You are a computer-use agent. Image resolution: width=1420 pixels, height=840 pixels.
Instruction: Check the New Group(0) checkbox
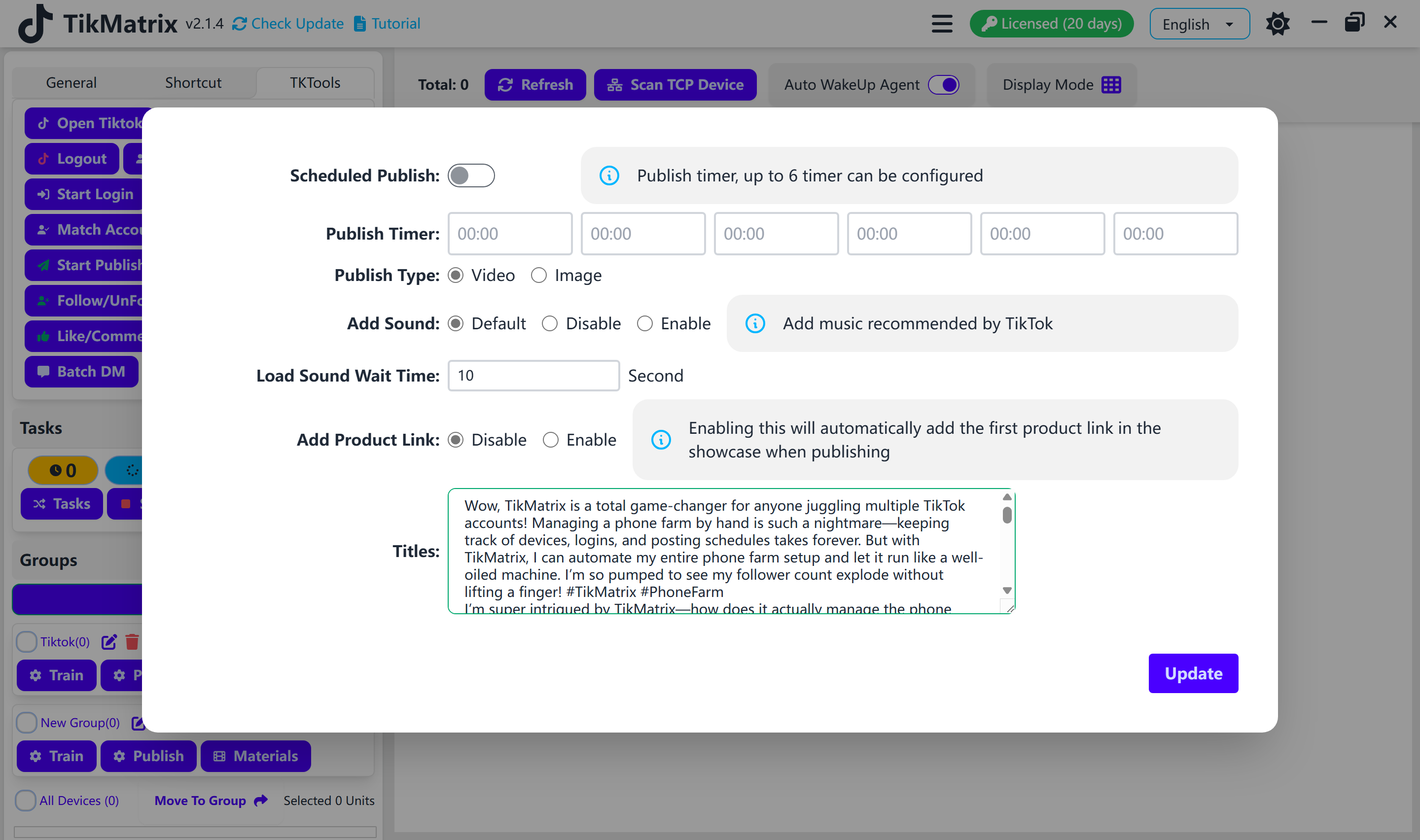tap(26, 723)
